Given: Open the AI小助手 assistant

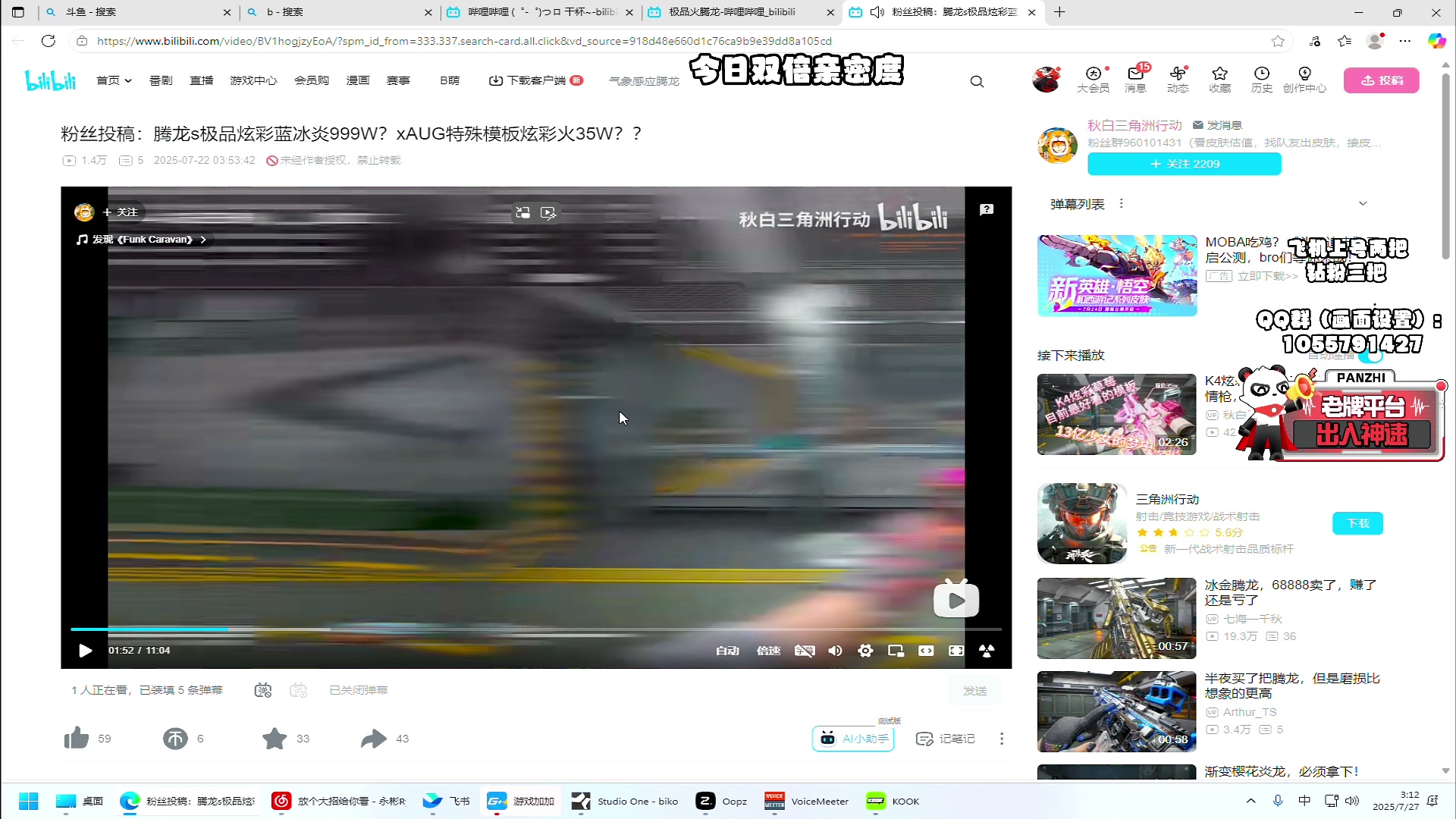Looking at the screenshot, I should [x=853, y=739].
